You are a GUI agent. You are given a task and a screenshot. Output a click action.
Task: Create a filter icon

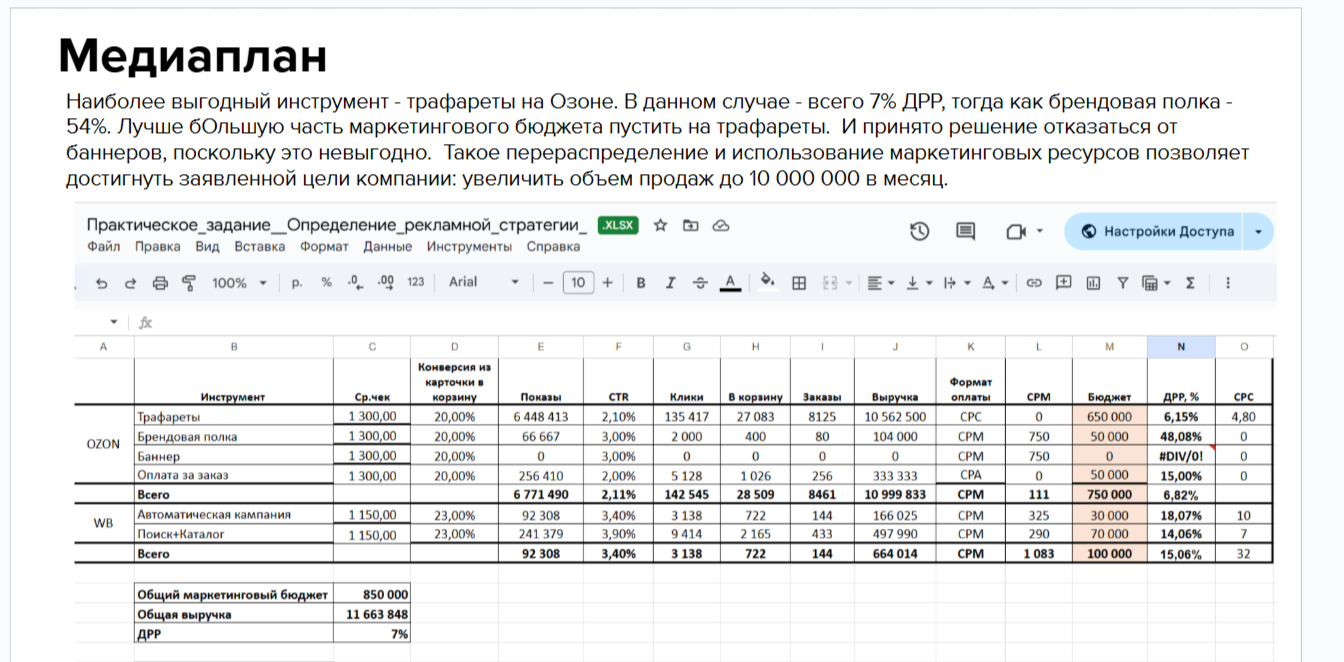coord(1123,283)
